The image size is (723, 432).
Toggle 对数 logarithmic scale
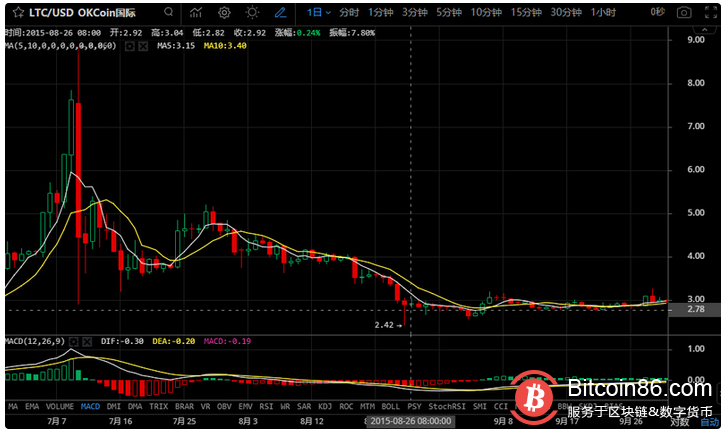coord(679,422)
